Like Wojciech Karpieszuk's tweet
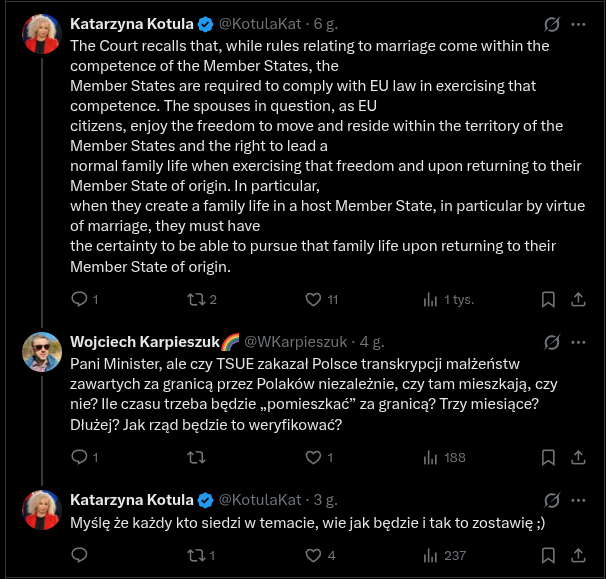Screen dimensions: 606x579 tap(312, 457)
